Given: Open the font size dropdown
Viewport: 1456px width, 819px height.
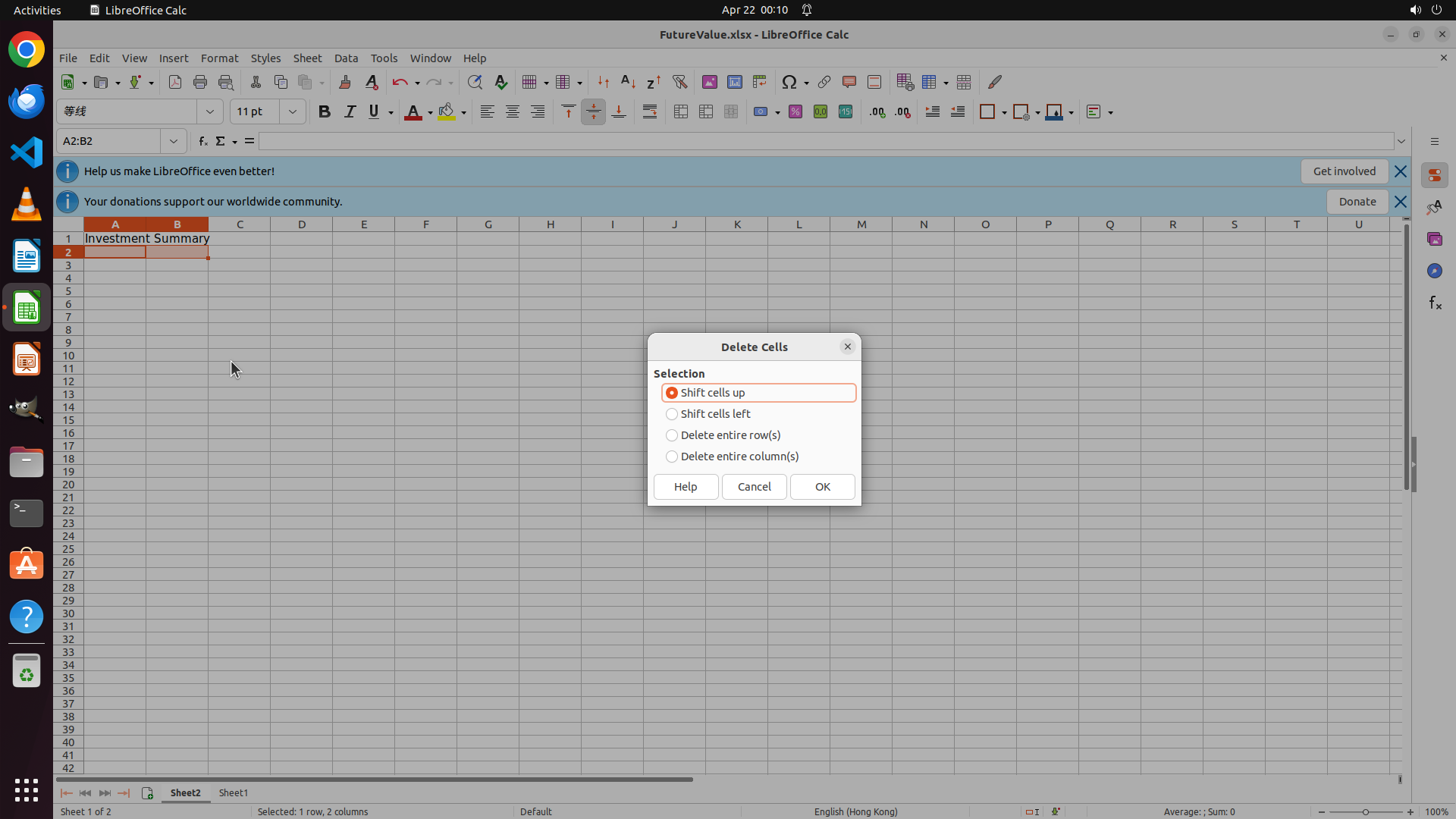Looking at the screenshot, I should click(x=292, y=111).
